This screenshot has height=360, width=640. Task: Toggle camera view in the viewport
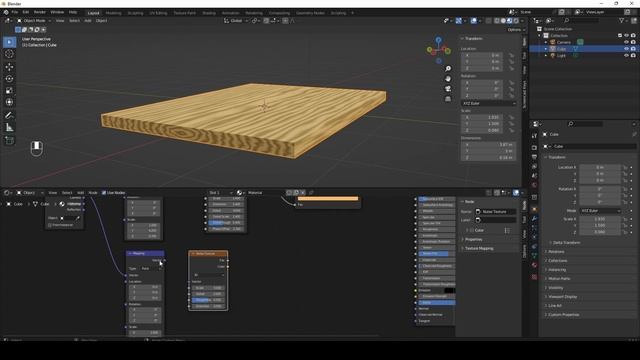tap(448, 89)
